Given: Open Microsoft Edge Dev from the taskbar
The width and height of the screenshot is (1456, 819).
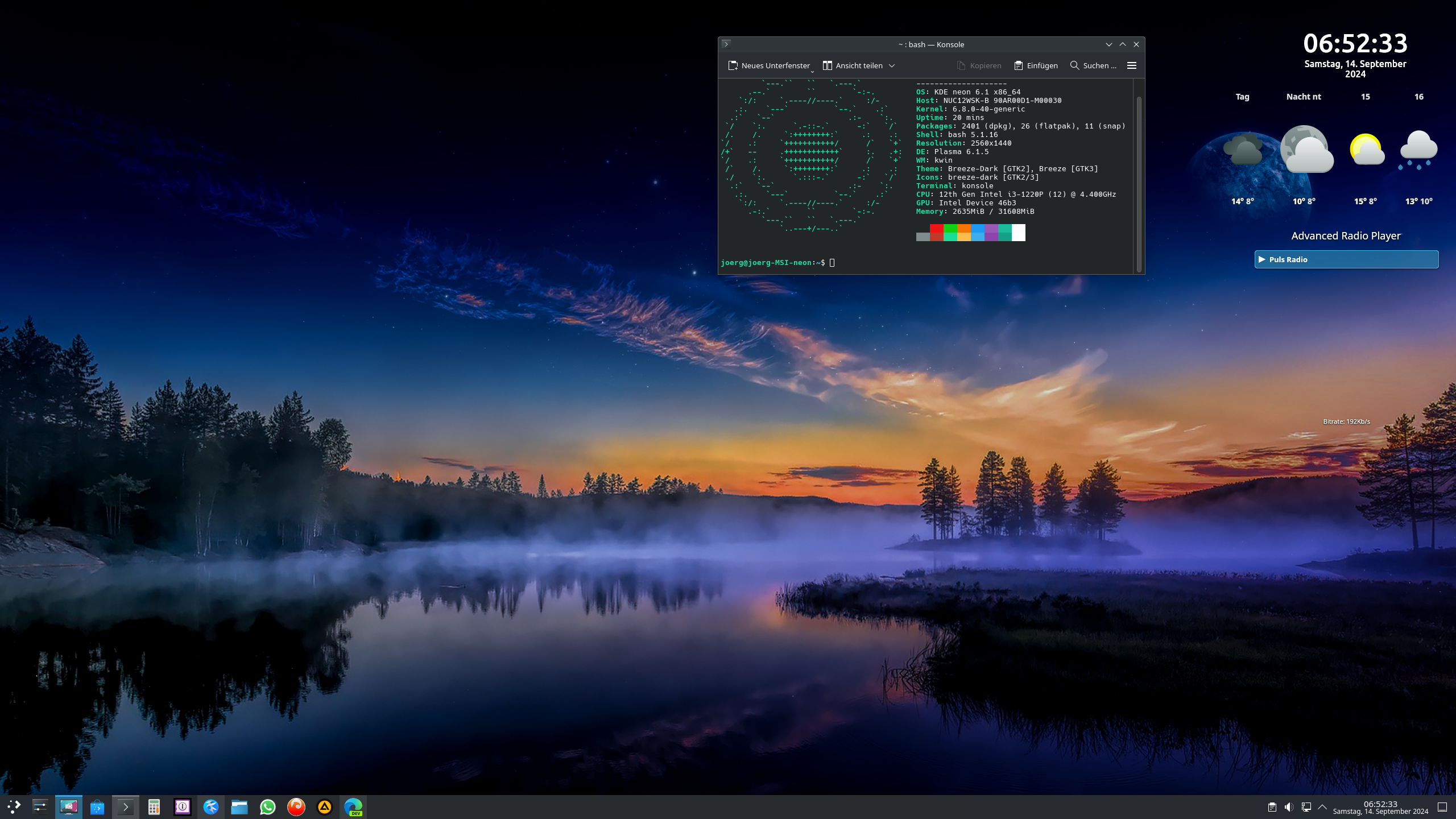Looking at the screenshot, I should 353,806.
